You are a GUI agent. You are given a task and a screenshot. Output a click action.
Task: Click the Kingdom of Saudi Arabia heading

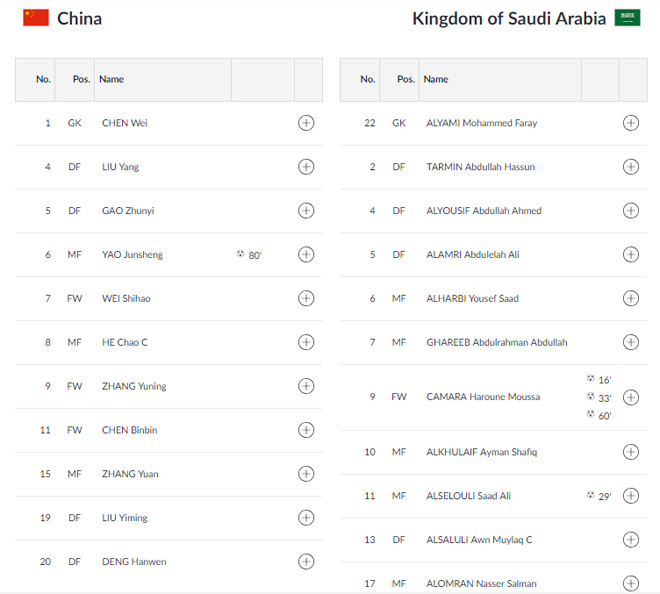click(x=509, y=19)
